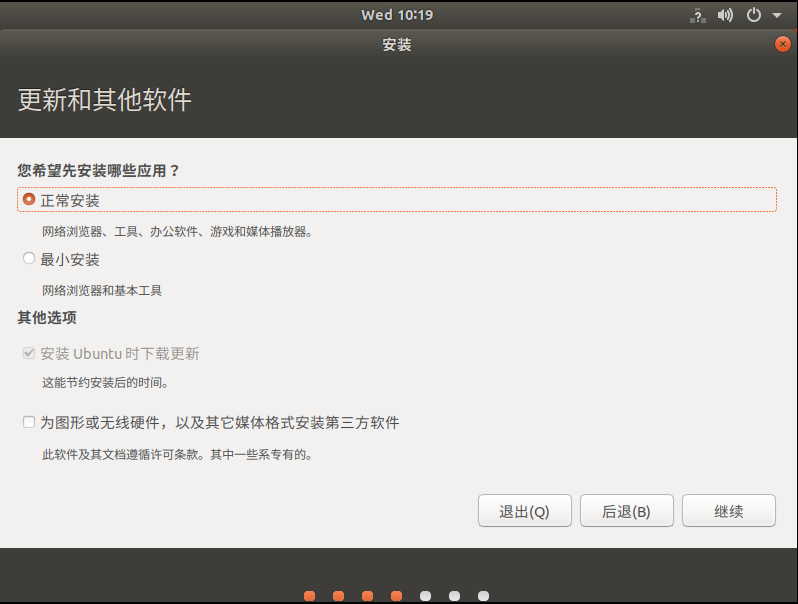Open the clock showing Wed 10:19
The image size is (798, 604).
click(397, 15)
